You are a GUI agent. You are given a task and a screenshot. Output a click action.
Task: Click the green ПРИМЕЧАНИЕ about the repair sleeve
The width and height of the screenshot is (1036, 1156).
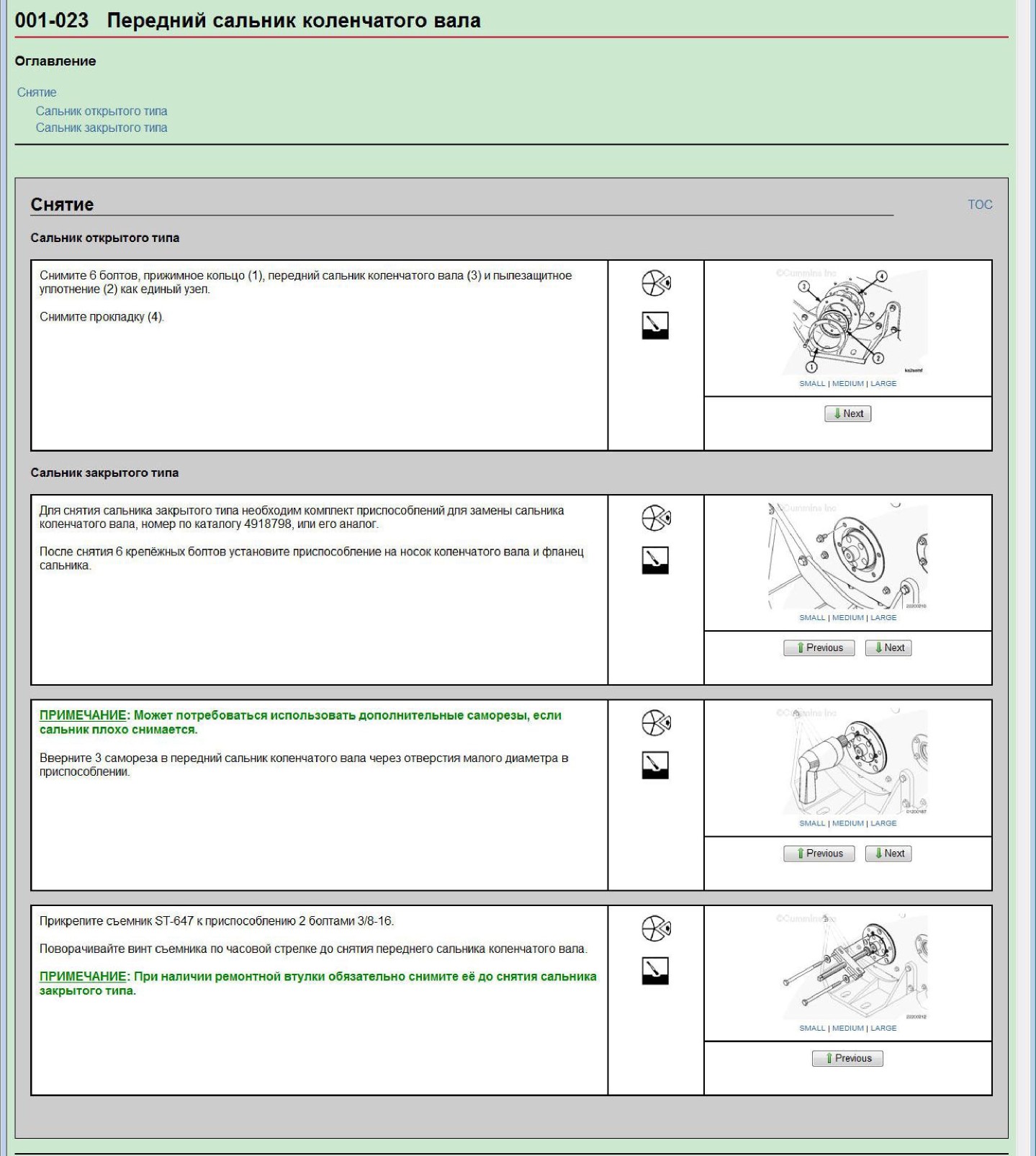click(317, 983)
